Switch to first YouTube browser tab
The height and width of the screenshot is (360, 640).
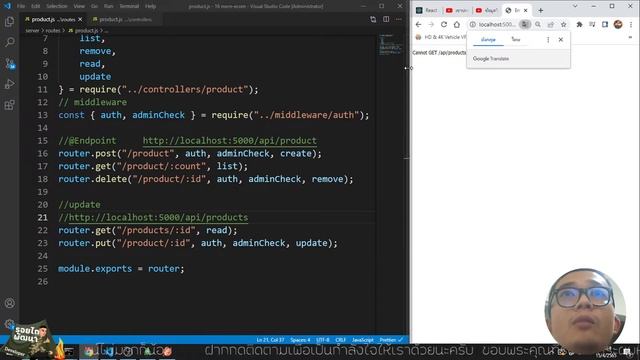pyautogui.click(x=456, y=10)
